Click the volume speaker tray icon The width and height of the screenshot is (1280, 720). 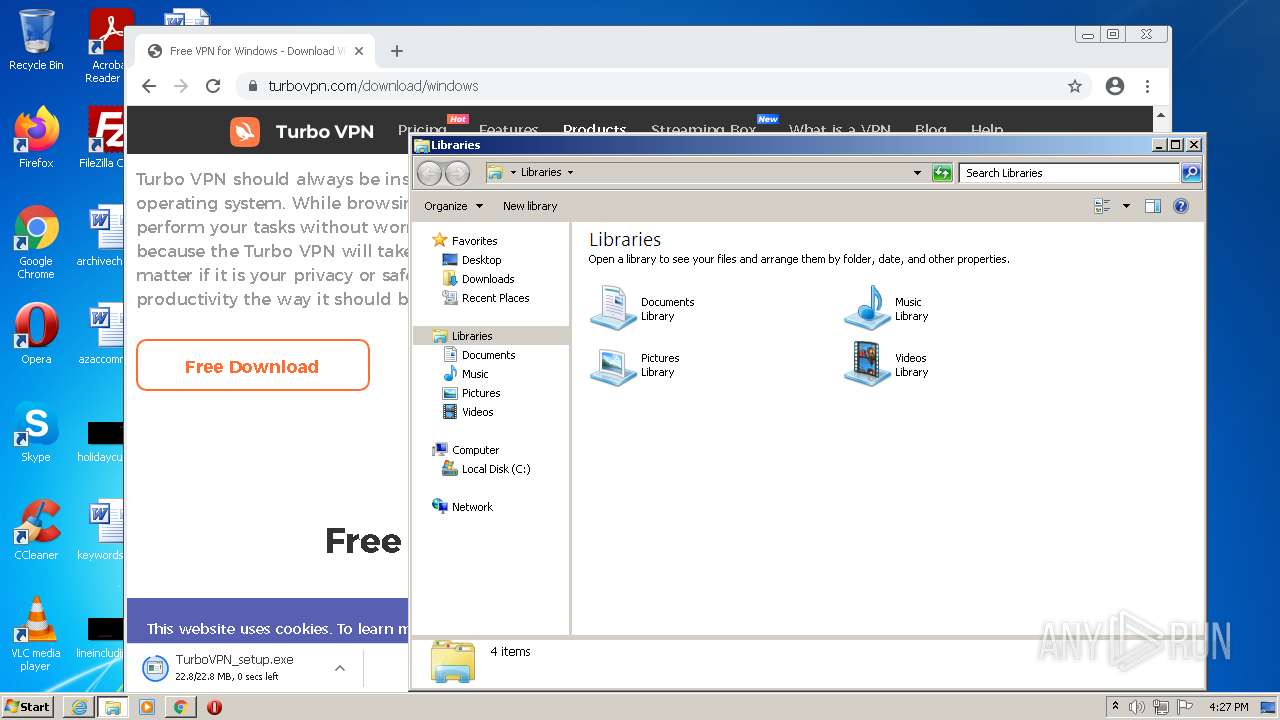[1137, 707]
